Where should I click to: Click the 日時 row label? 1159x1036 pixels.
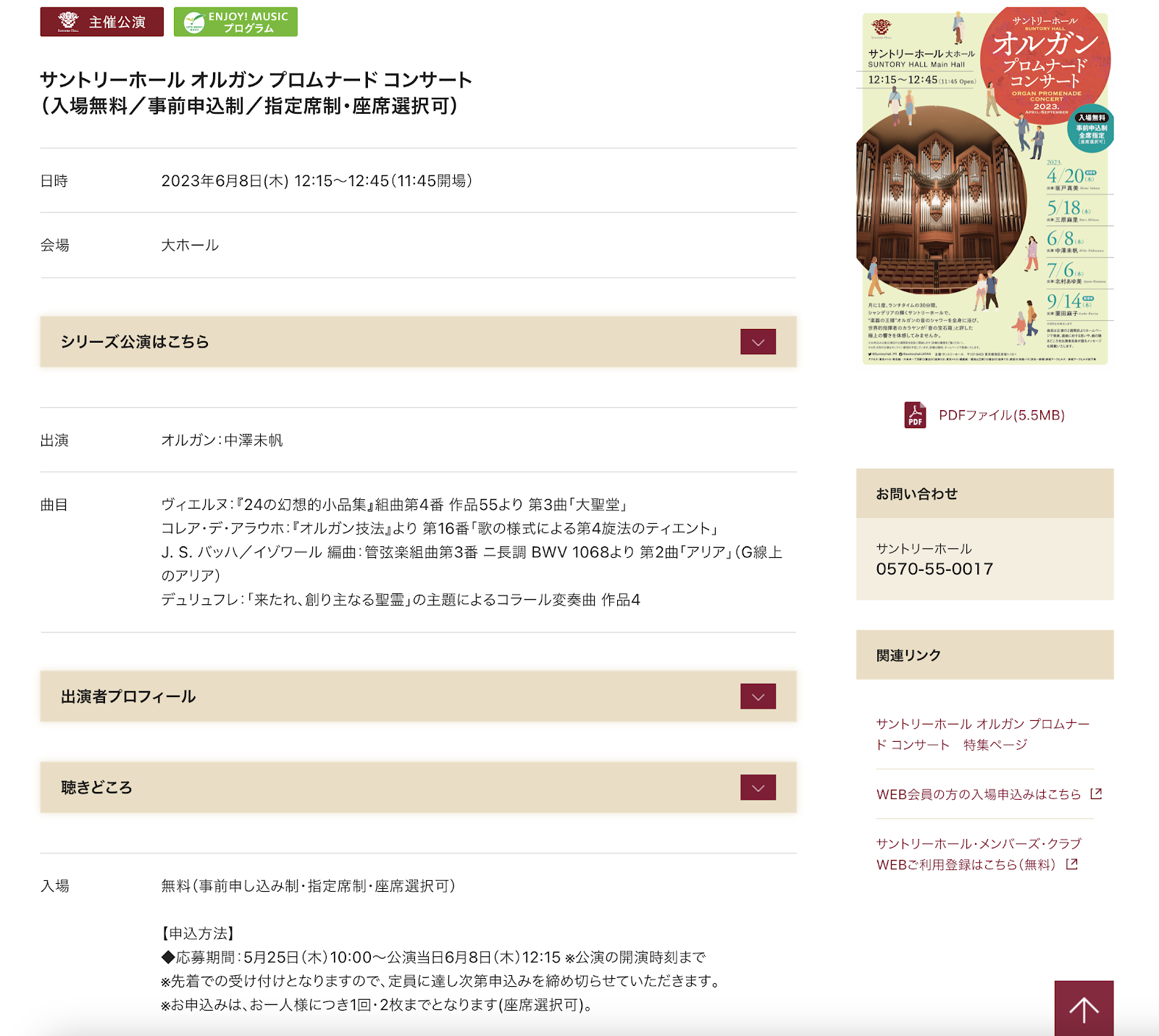[54, 181]
